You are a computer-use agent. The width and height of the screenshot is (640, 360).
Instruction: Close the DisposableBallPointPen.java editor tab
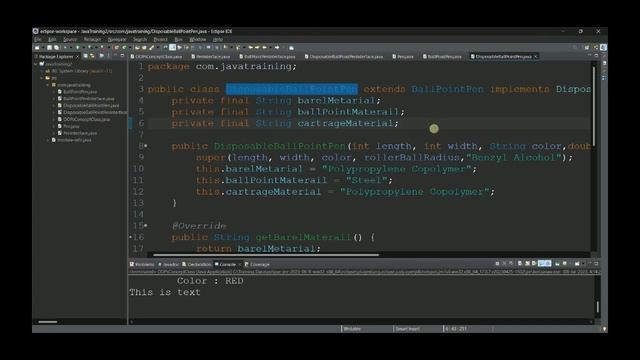pos(536,57)
